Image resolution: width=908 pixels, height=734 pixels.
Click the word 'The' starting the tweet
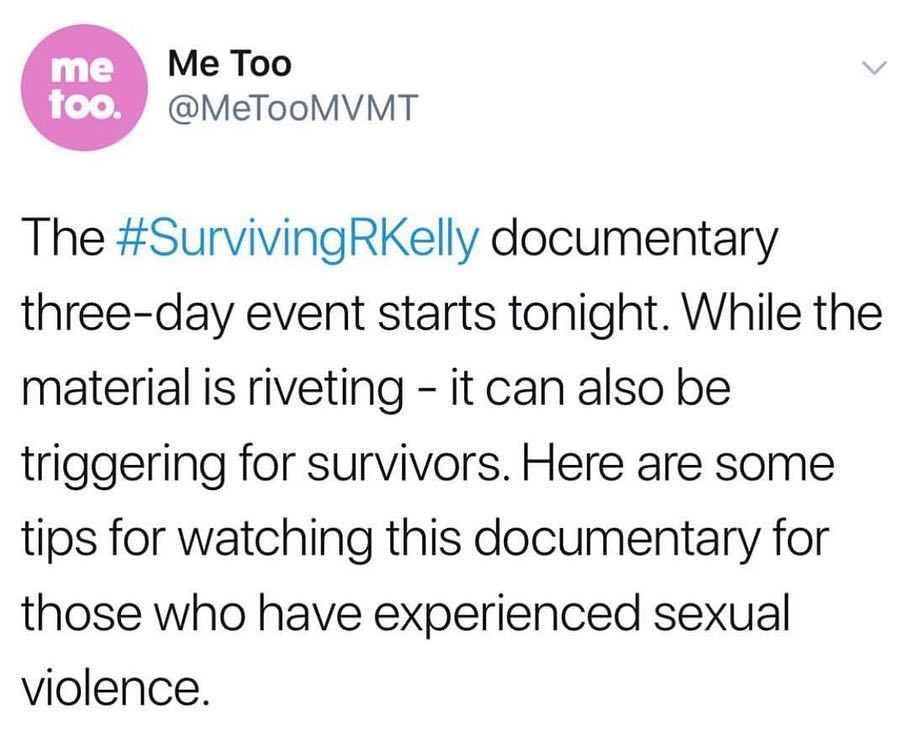coord(64,239)
